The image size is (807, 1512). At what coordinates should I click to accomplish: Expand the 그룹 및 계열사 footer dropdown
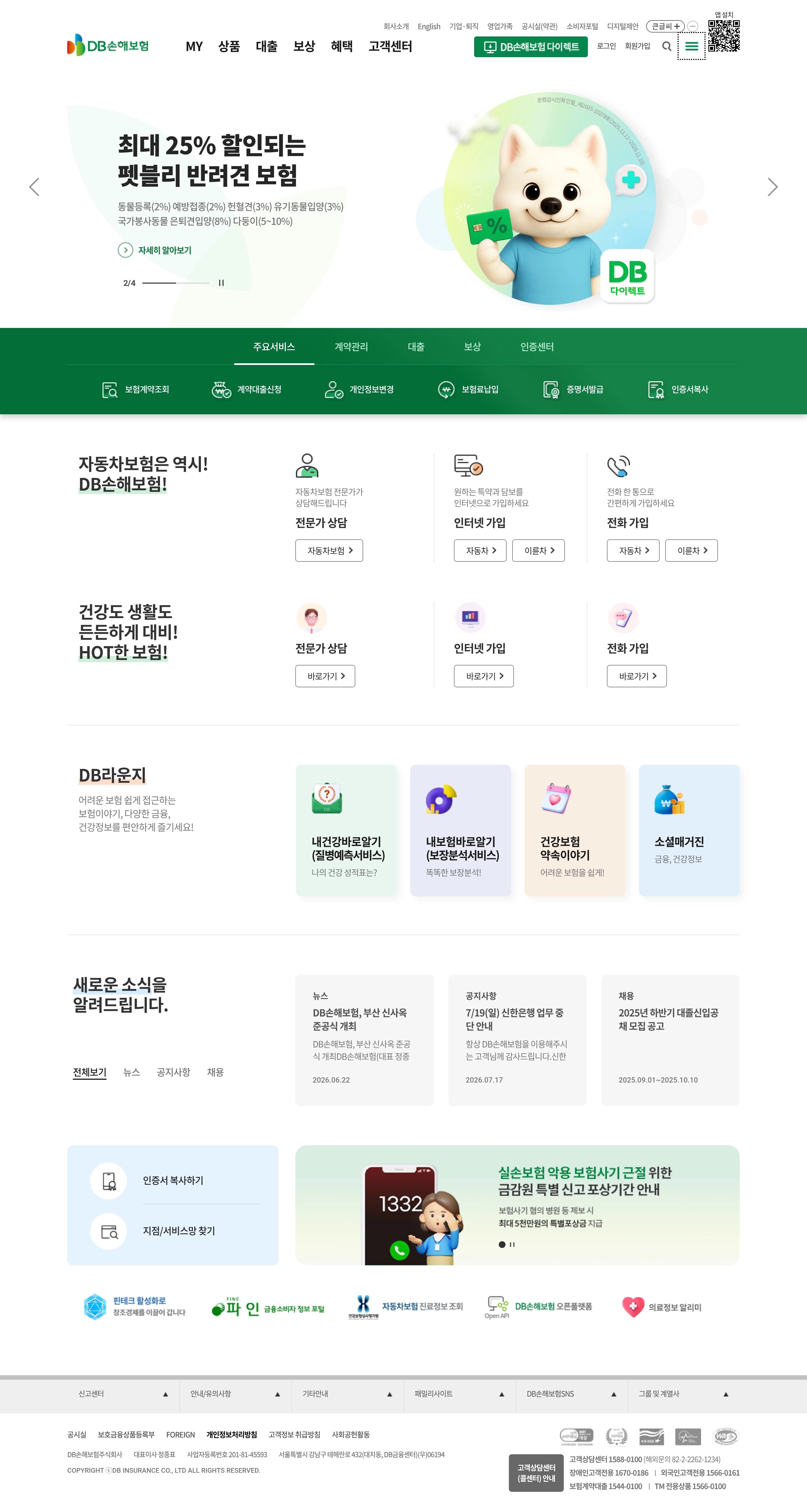click(x=684, y=1394)
